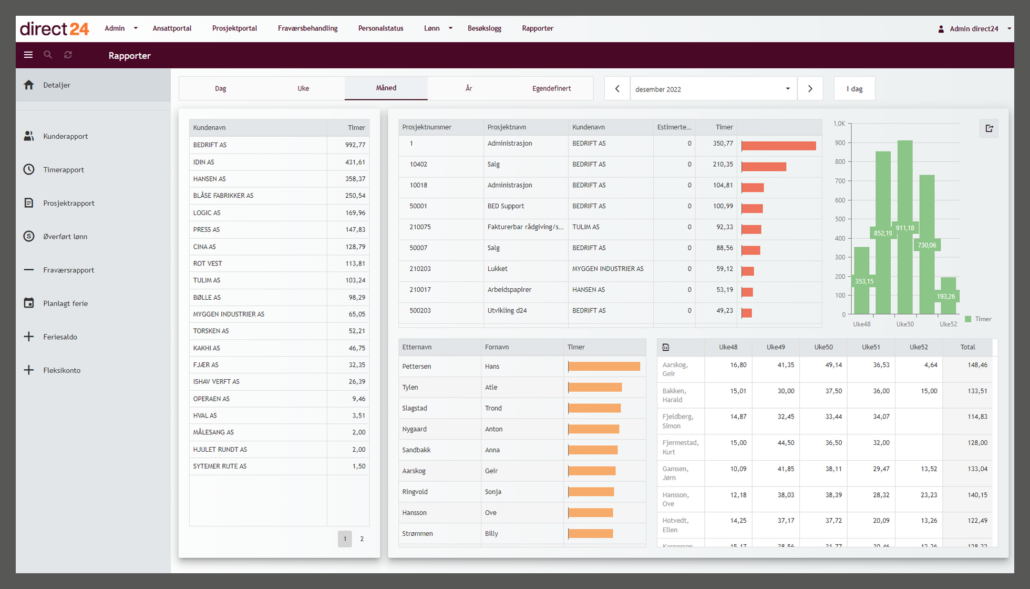Expand the Admin menu dropdown arrow
Screen dimensions: 1030x589
coord(135,28)
